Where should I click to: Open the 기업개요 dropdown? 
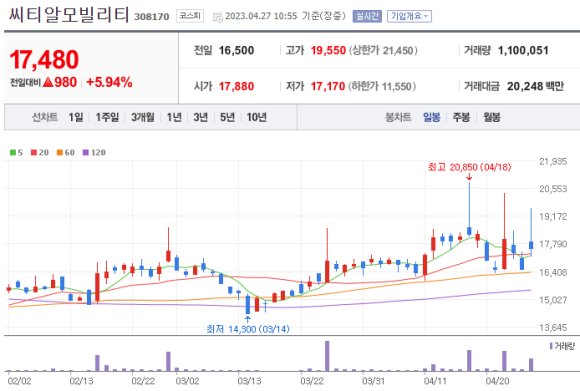409,16
